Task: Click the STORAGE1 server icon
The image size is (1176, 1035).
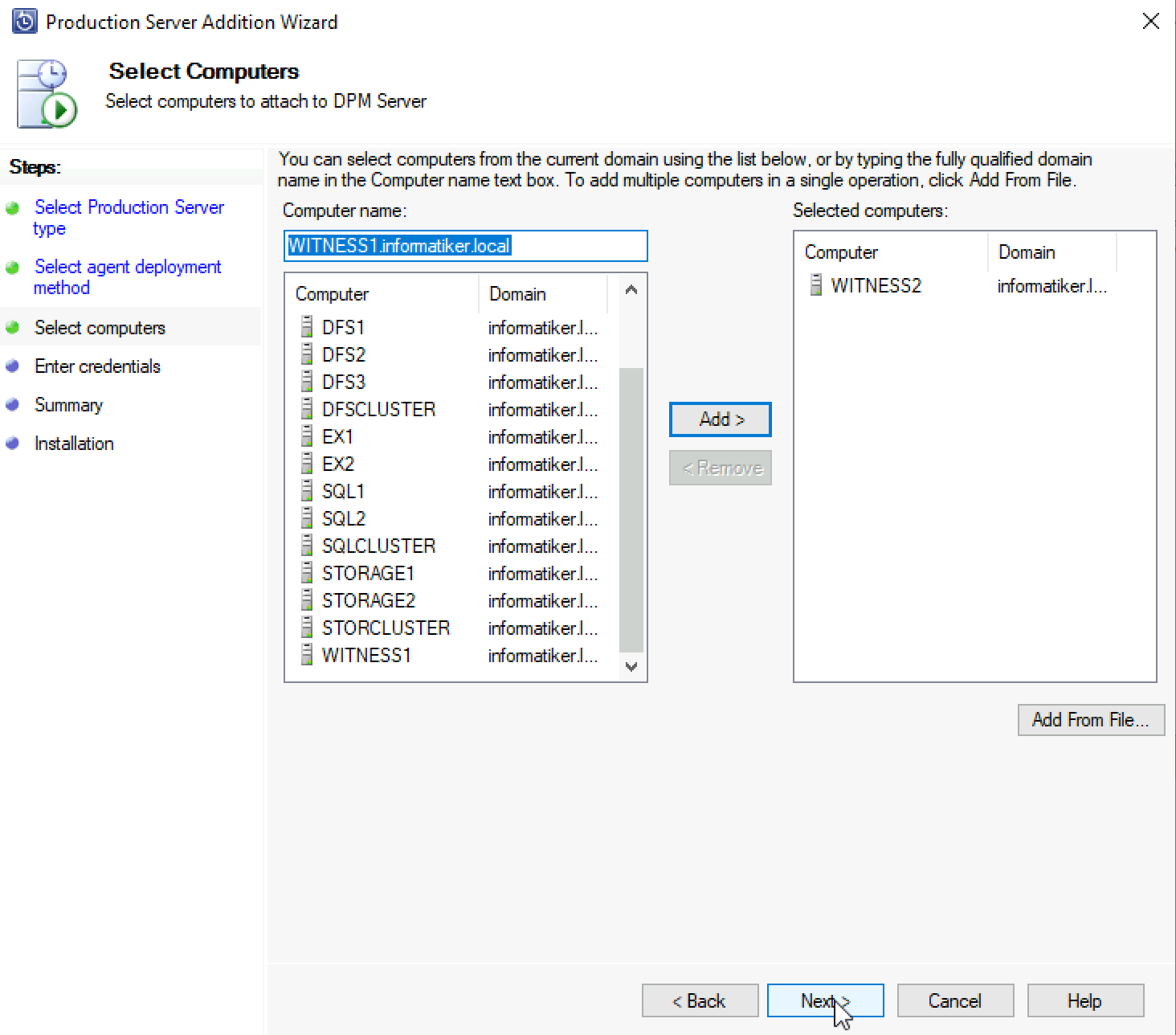Action: (306, 573)
